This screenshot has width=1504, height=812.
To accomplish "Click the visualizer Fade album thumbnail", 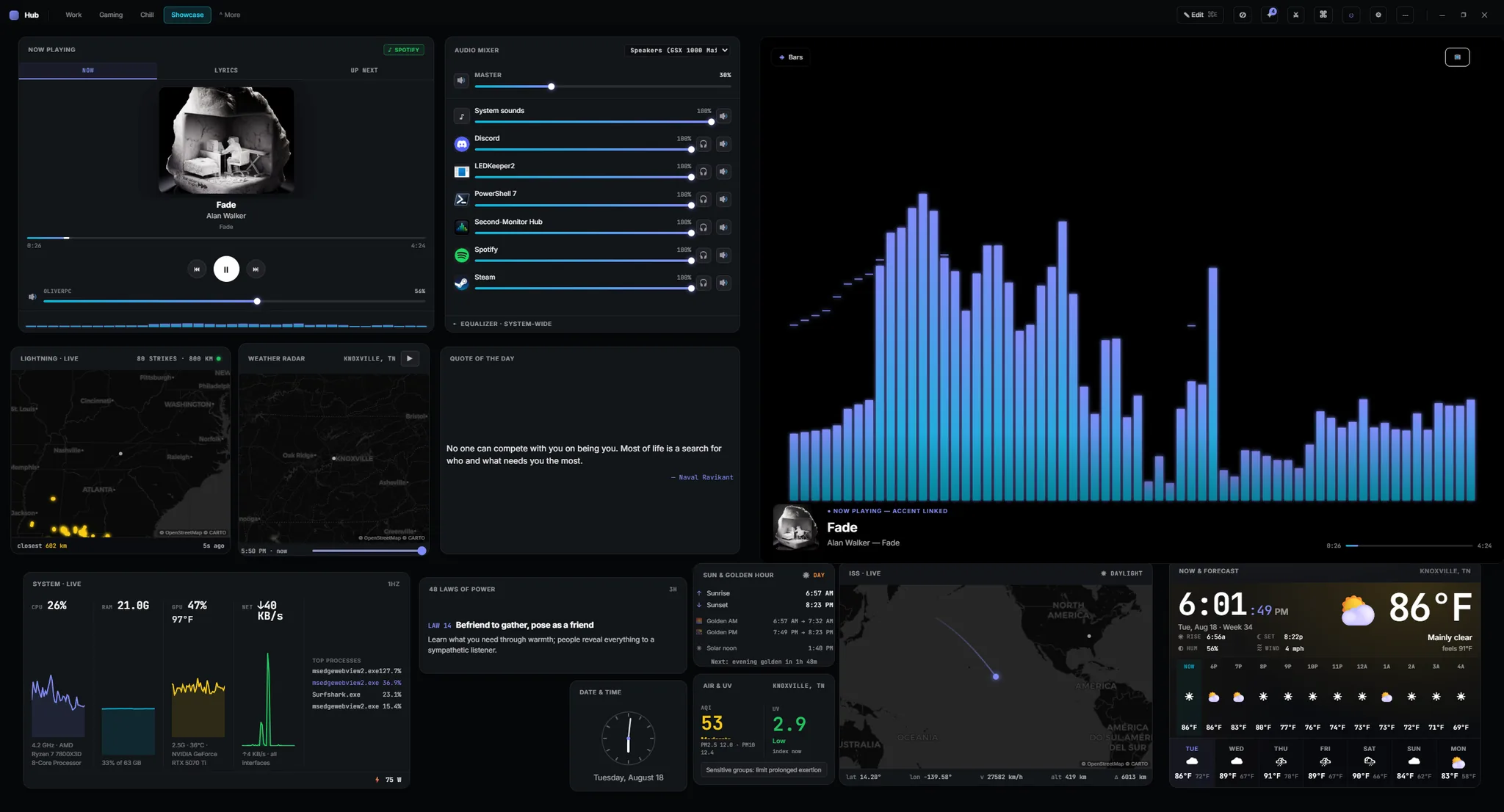I will coord(795,527).
